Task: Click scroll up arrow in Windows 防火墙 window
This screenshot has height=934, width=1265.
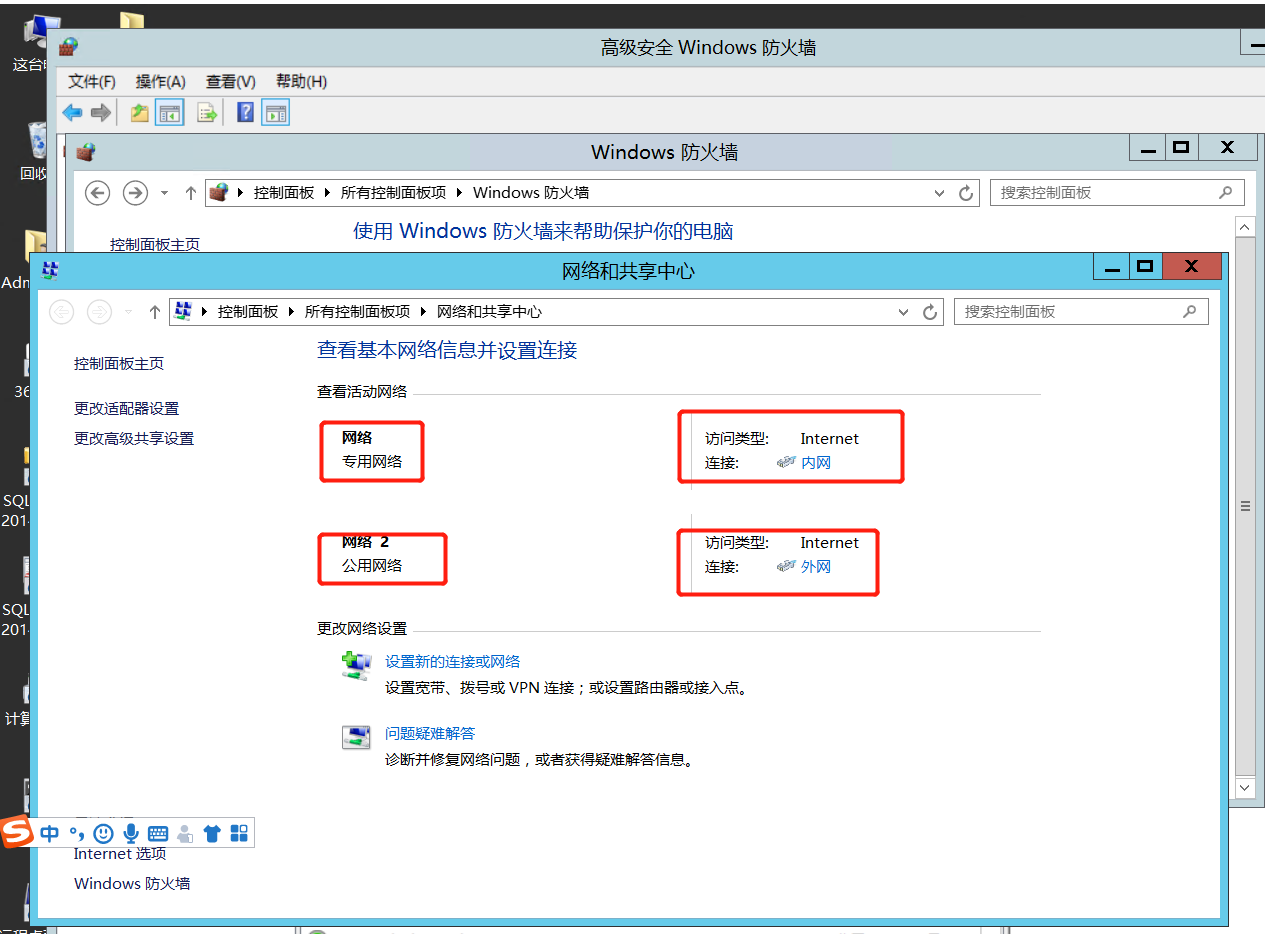Action: (1245, 228)
